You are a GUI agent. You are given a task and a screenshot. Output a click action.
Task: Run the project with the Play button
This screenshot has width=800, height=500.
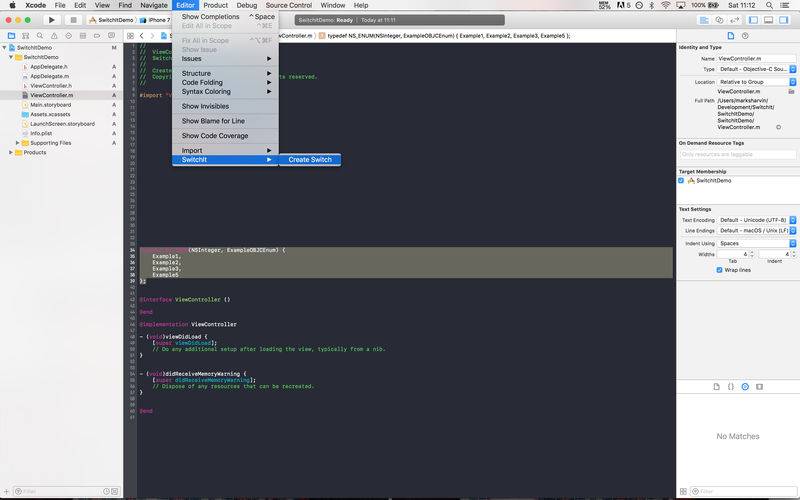(x=51, y=20)
